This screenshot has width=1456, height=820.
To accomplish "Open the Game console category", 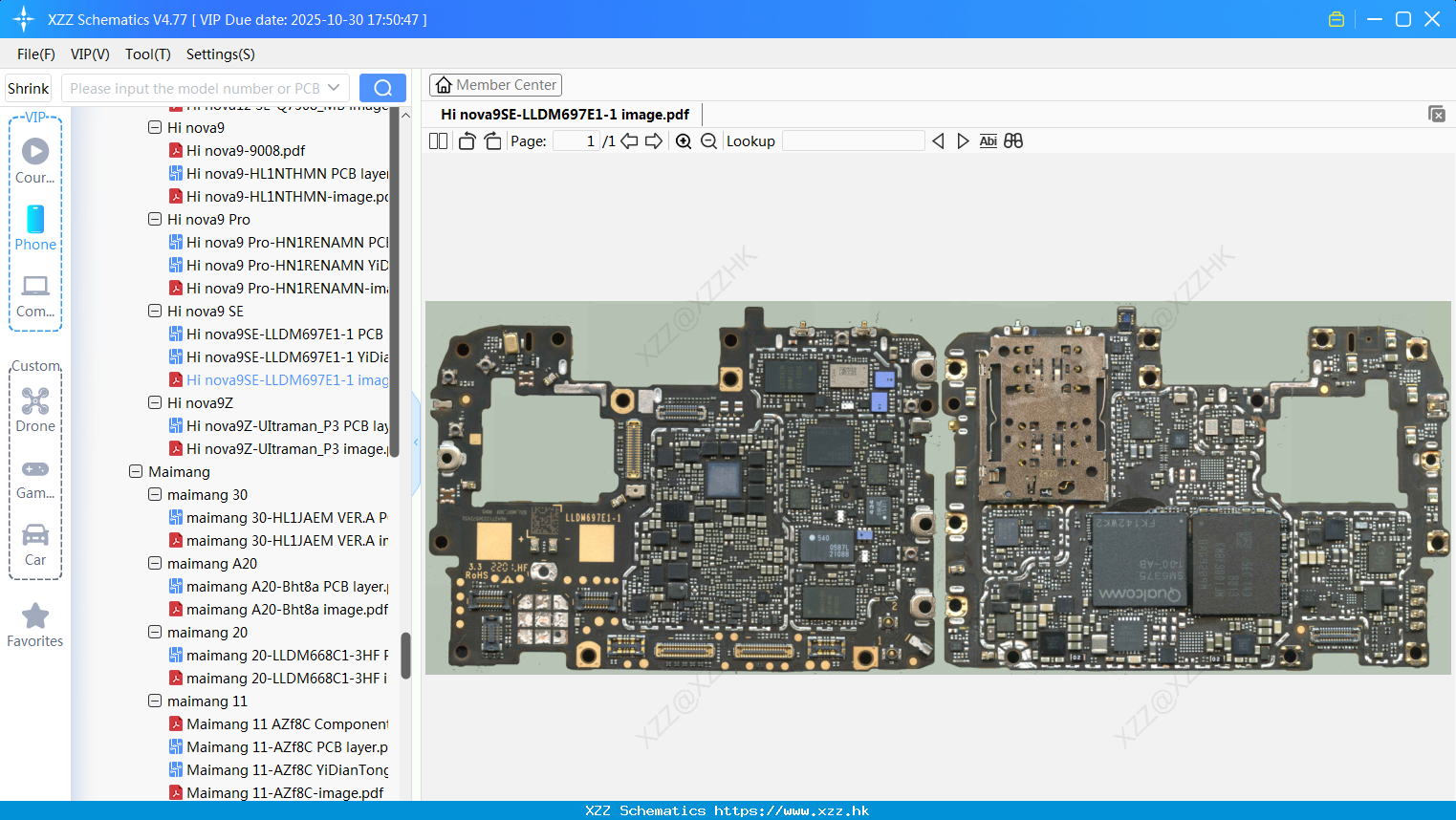I will (x=35, y=478).
